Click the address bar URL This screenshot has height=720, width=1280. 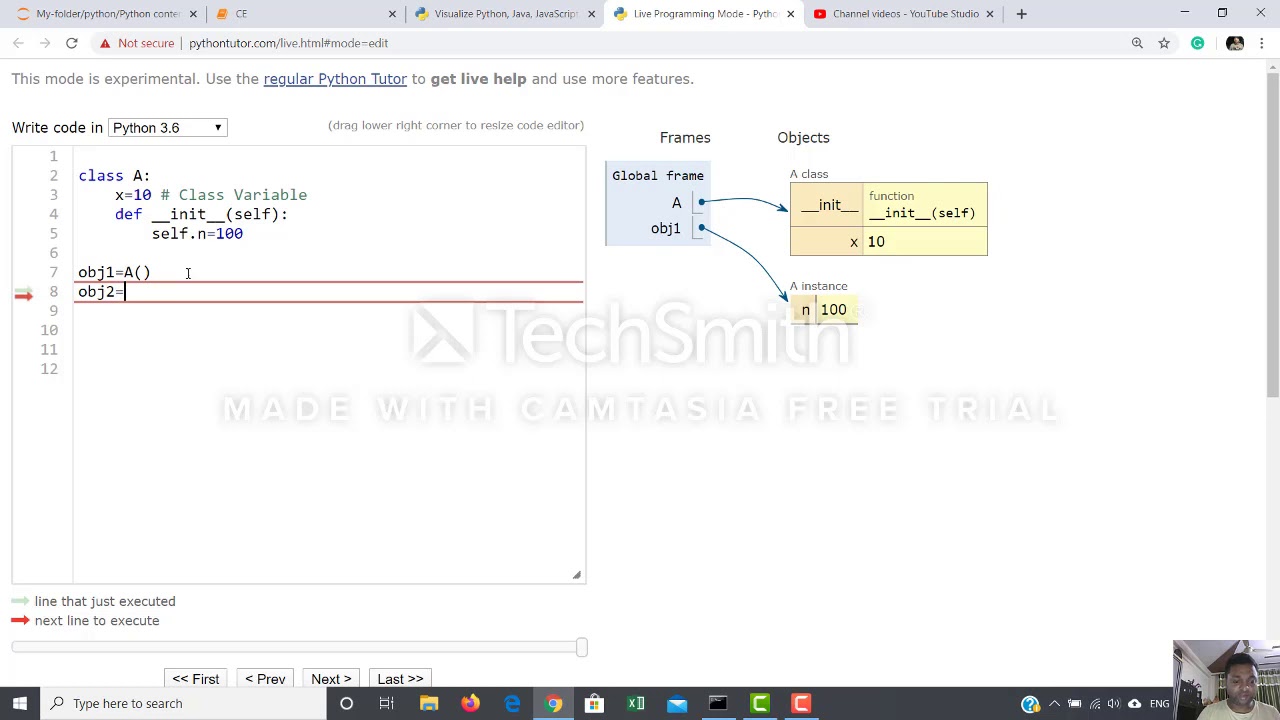click(x=288, y=43)
